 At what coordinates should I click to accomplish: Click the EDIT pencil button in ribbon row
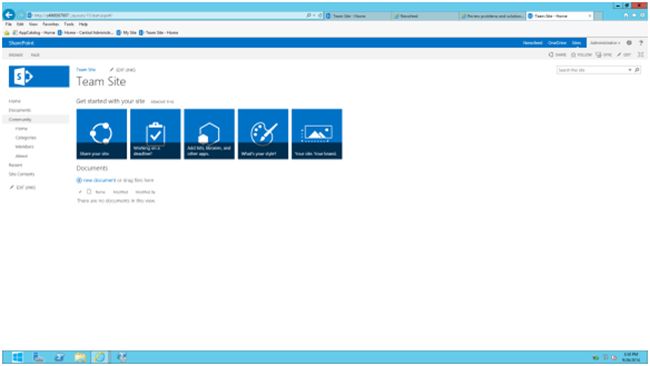(x=624, y=55)
